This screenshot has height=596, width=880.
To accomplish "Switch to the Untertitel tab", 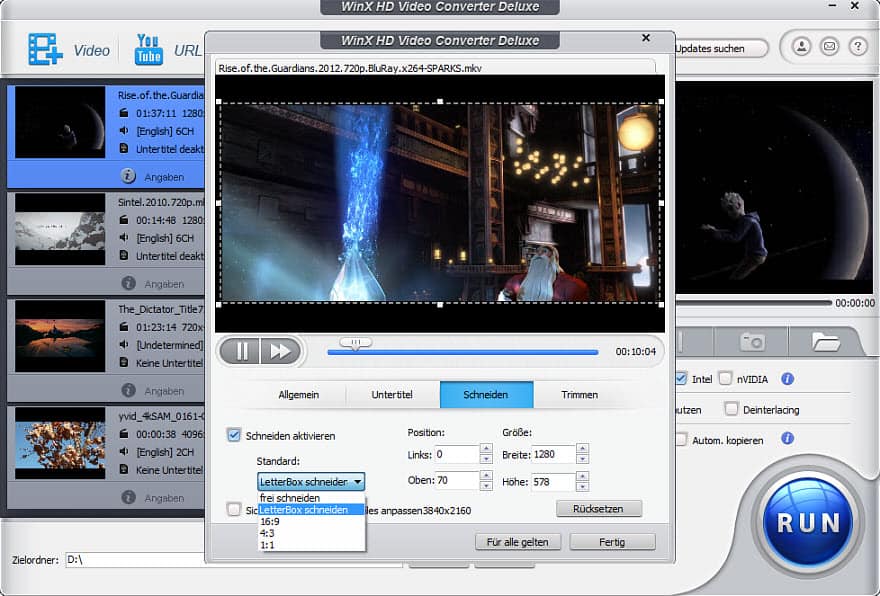I will tap(392, 395).
